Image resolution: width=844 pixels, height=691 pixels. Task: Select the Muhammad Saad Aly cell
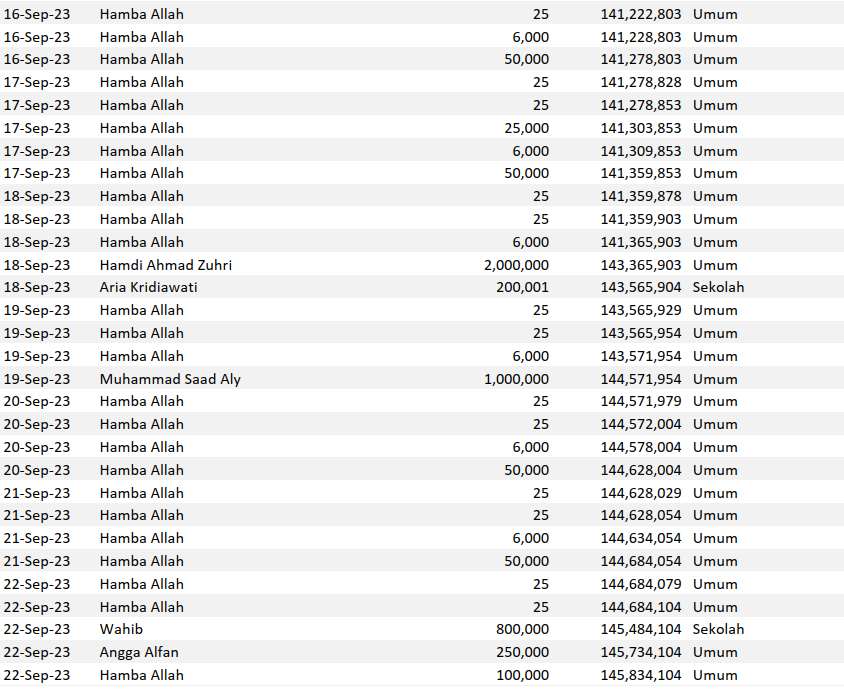pyautogui.click(x=170, y=379)
